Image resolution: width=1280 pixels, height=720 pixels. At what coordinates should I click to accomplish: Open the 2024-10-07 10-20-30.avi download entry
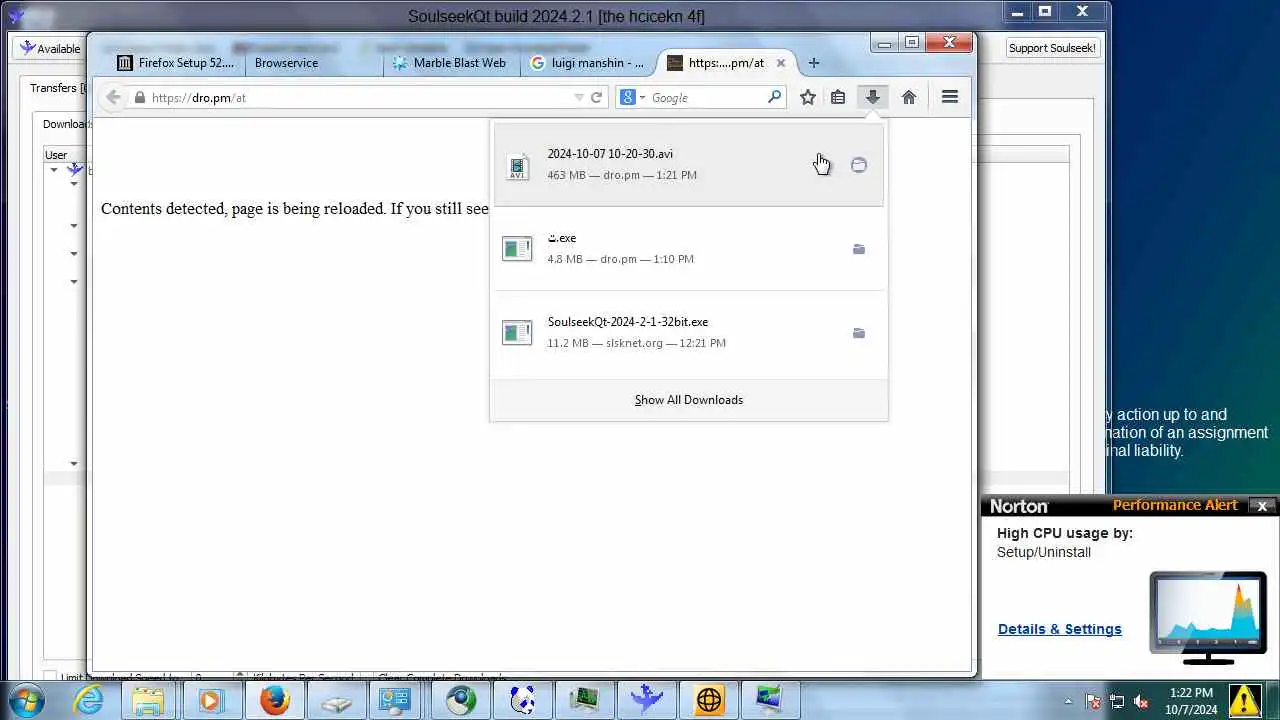pos(688,165)
